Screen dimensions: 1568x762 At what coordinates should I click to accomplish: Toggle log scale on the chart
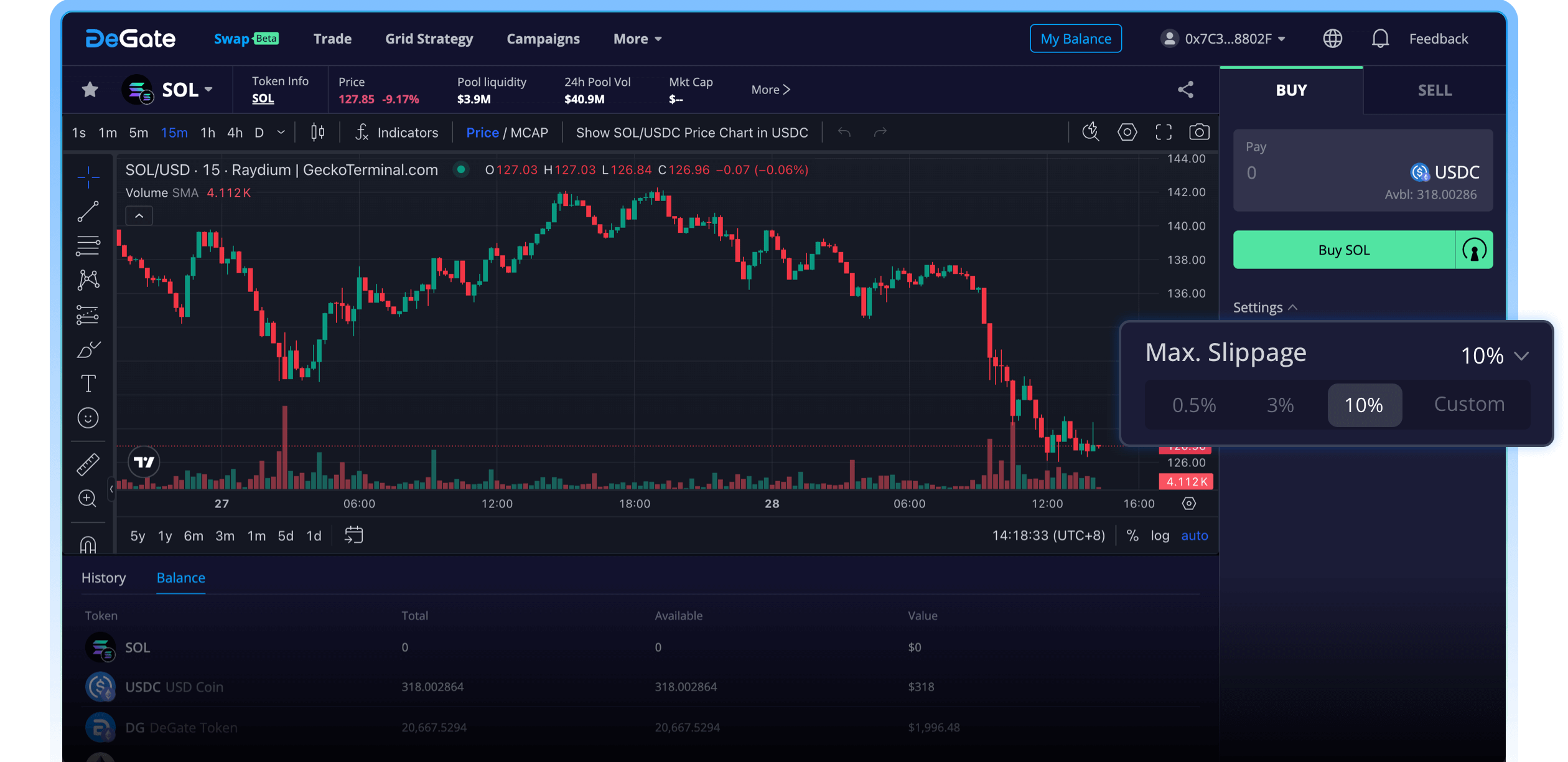click(1160, 535)
